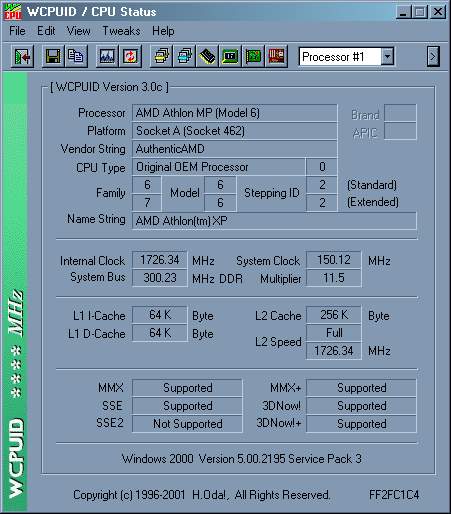Click the empty APIC field box
Viewport: 451px width, 514px height.
[400, 131]
